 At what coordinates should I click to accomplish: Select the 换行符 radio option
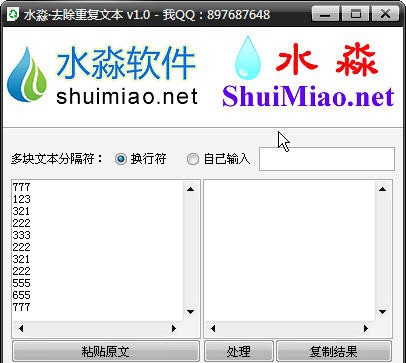[x=140, y=159]
